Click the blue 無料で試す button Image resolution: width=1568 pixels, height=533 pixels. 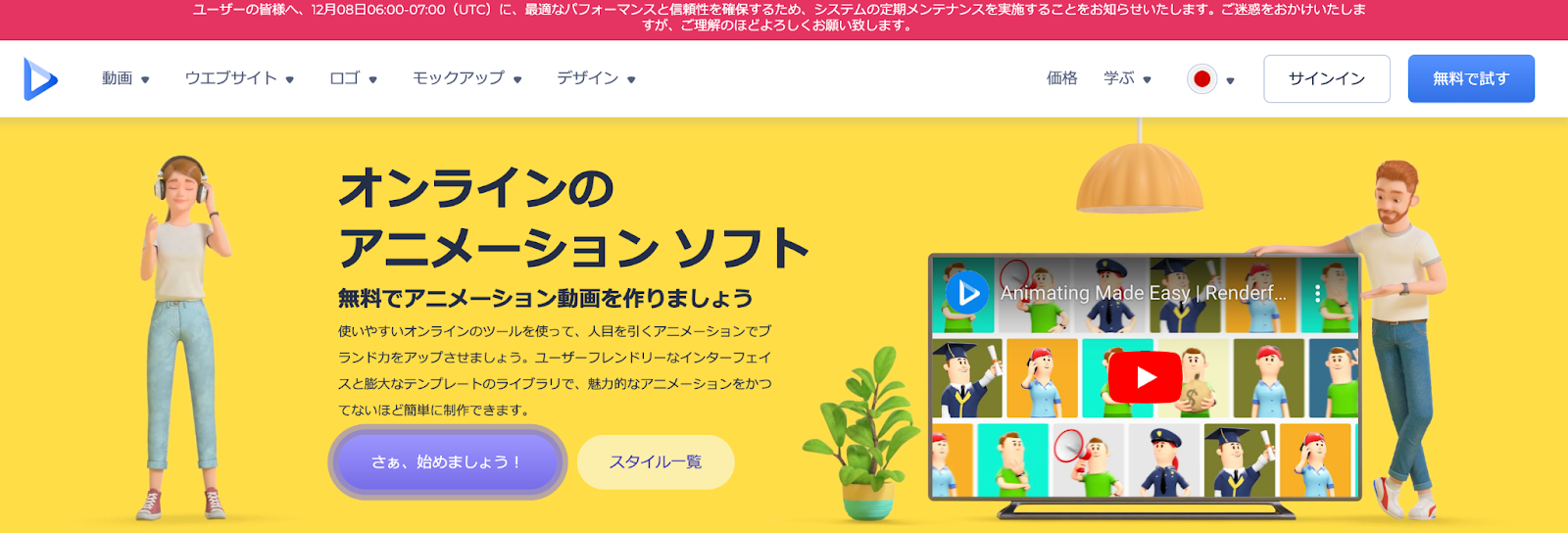[1471, 78]
